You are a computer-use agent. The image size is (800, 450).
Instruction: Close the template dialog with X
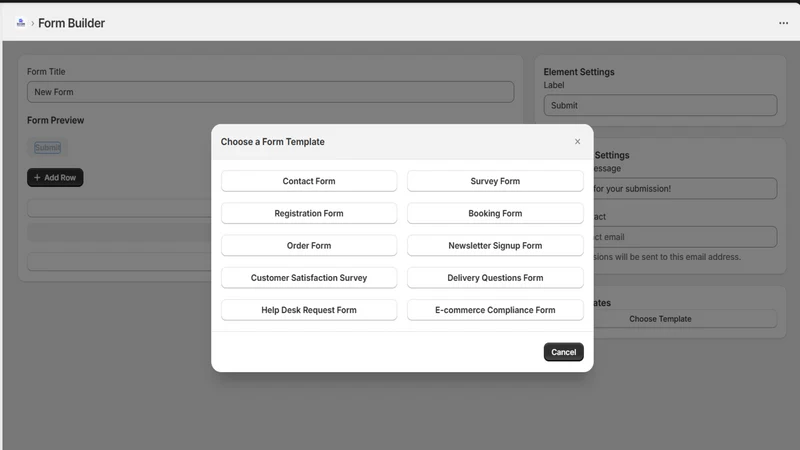click(x=577, y=141)
